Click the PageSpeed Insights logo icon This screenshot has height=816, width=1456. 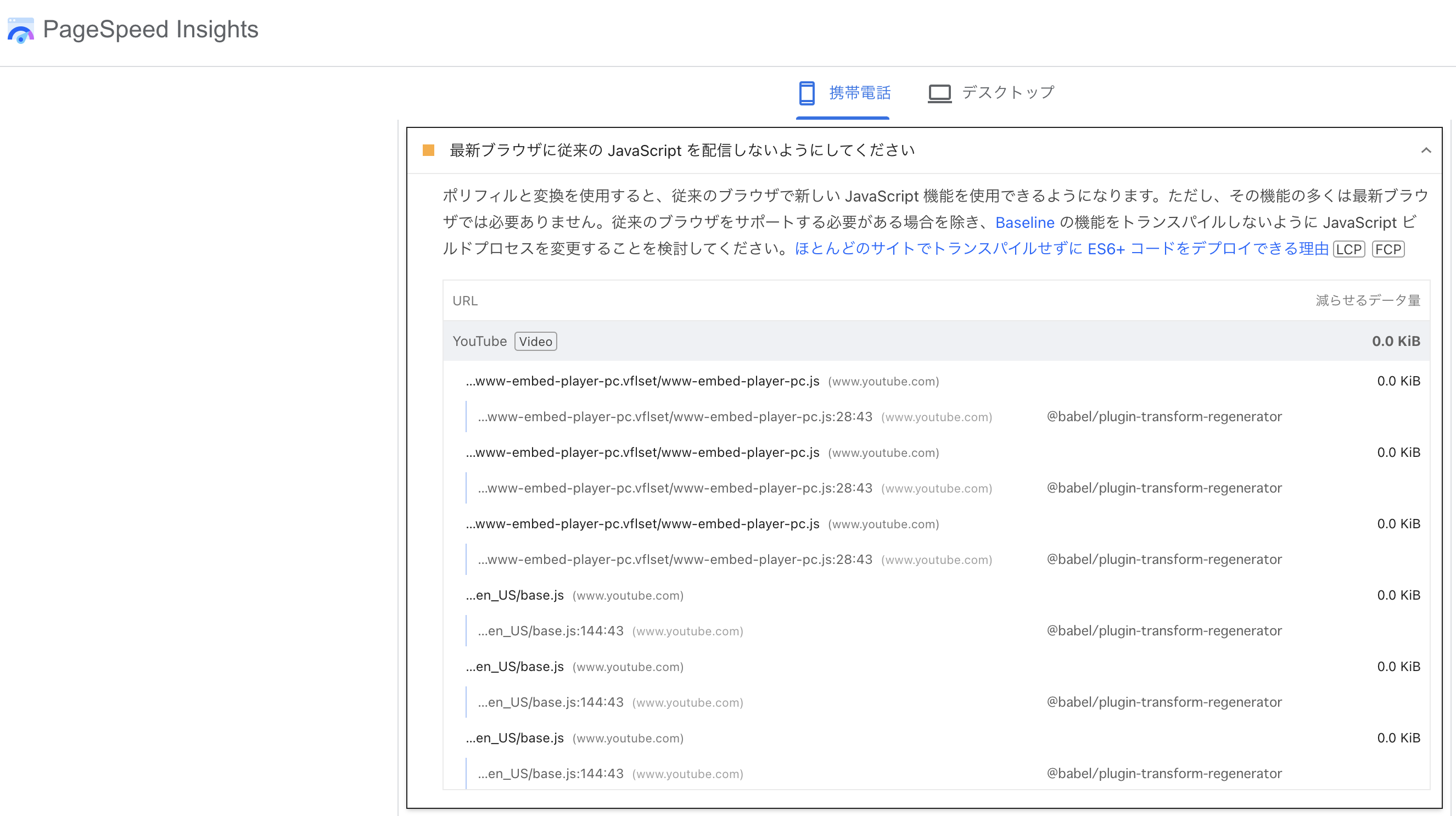pyautogui.click(x=21, y=30)
